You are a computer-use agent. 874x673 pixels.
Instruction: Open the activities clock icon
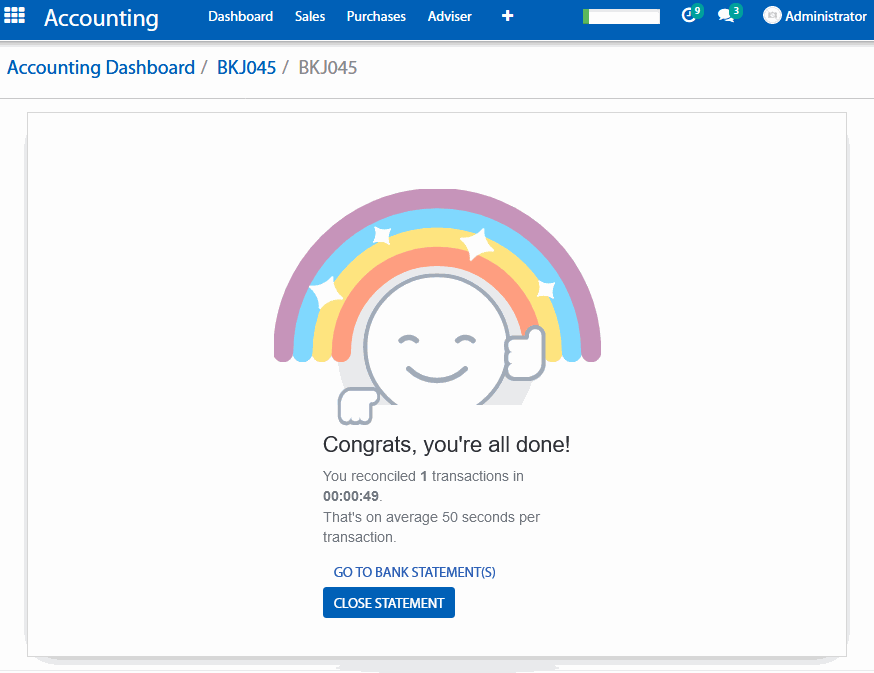pos(688,16)
